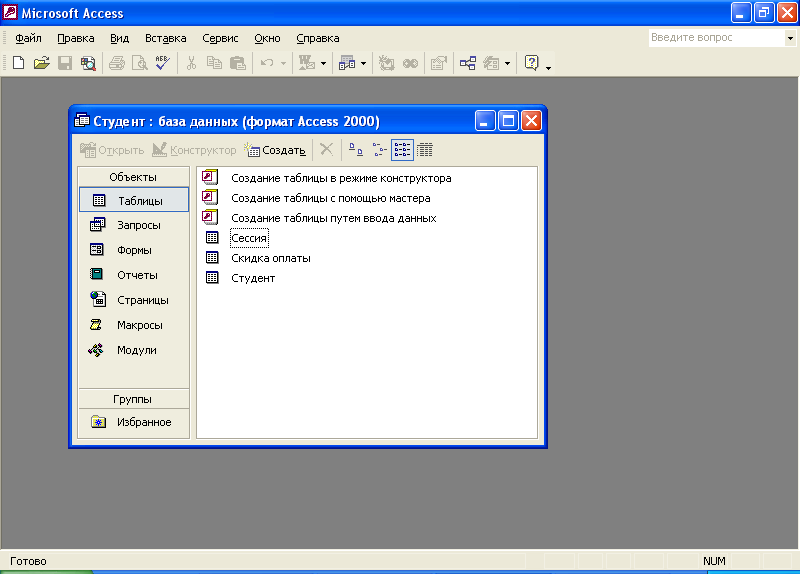The width and height of the screenshot is (800, 574).
Task: Switch to the Large icons view
Action: click(356, 150)
